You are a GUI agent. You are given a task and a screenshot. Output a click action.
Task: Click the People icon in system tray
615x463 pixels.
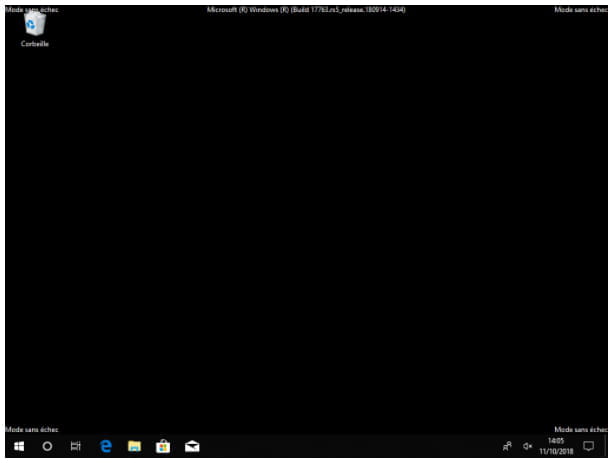(507, 447)
